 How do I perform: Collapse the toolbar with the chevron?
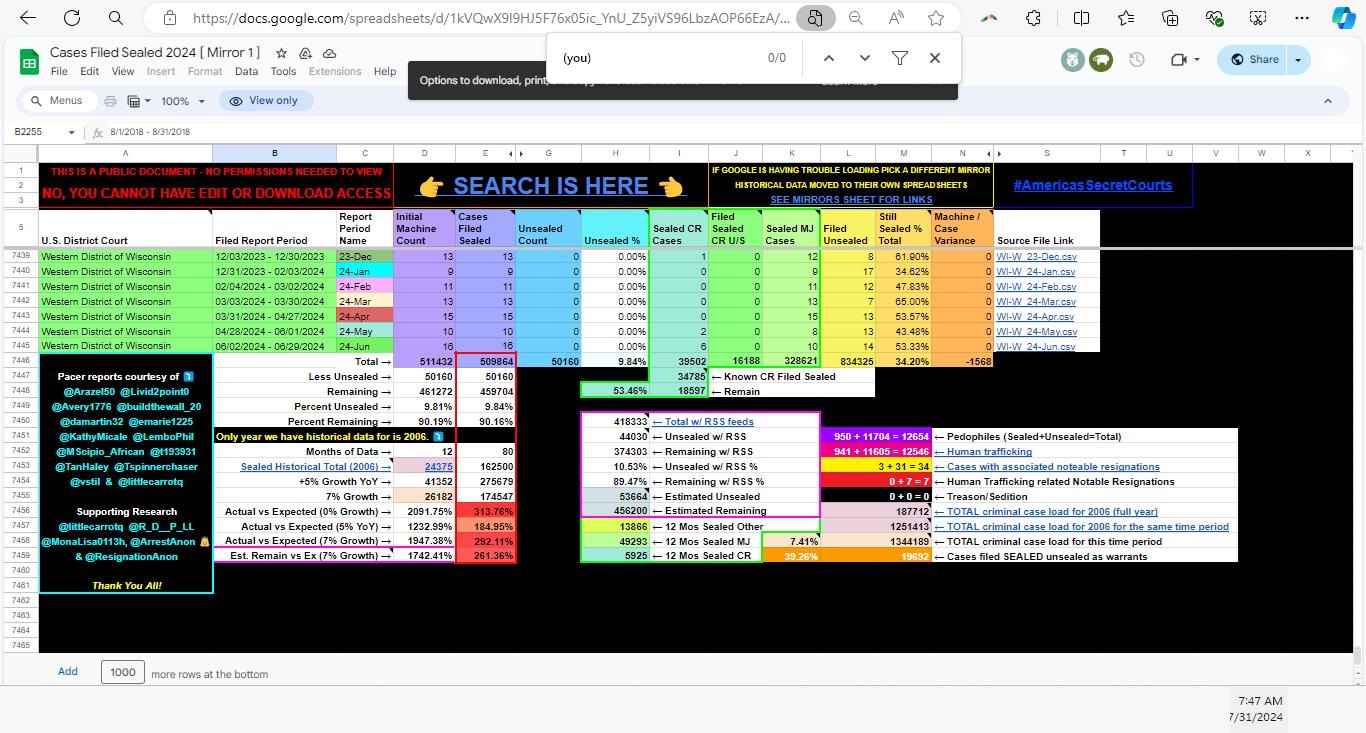point(1328,101)
